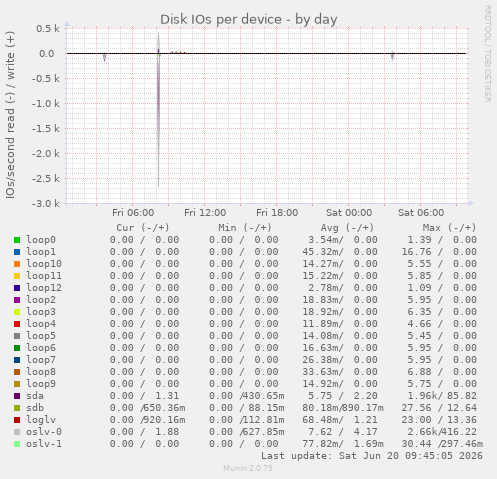Click the graph title 'Disk IOs per device - by day'

(x=249, y=20)
